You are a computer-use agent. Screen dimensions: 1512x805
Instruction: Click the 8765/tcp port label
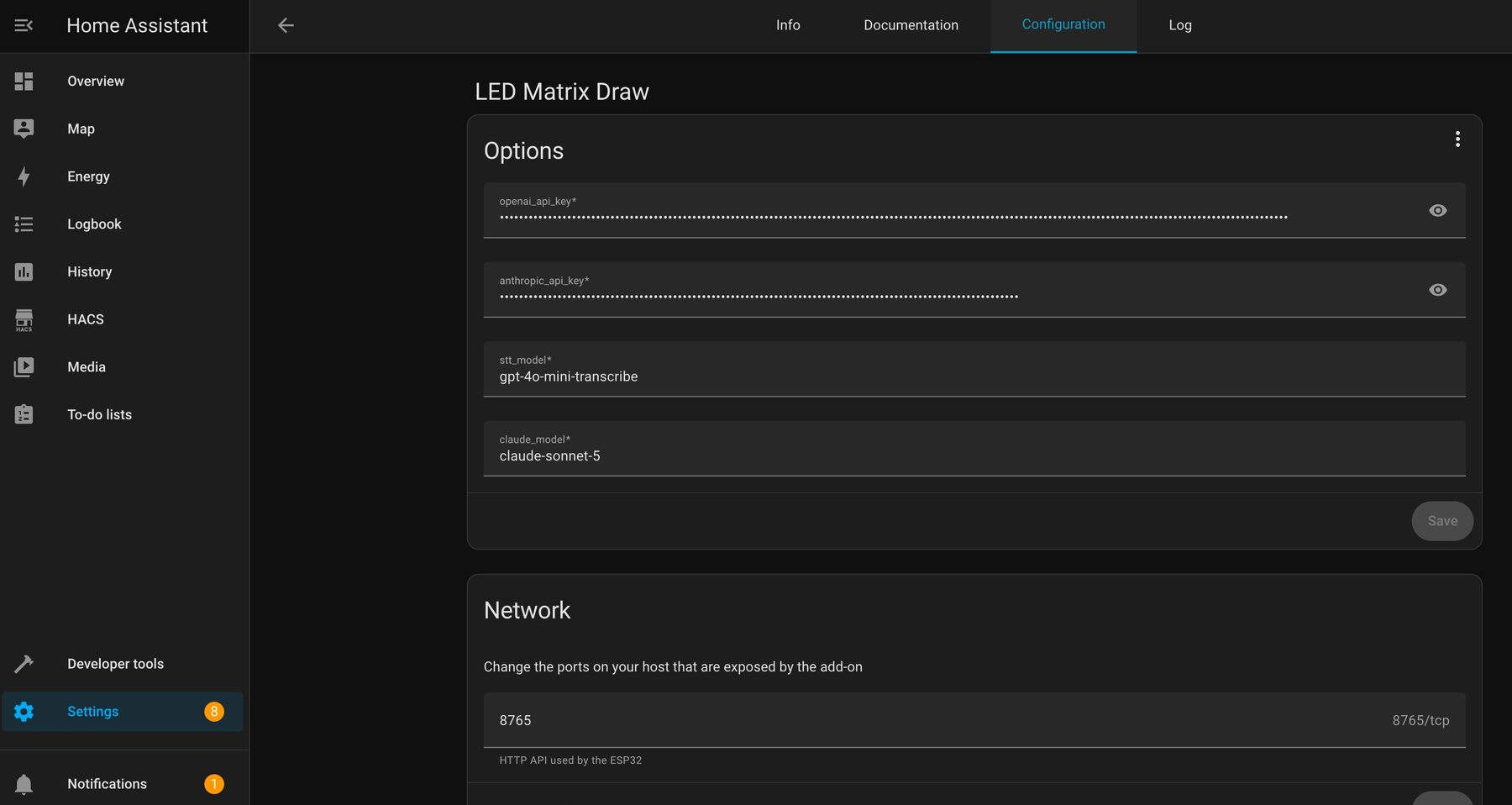coord(1420,721)
